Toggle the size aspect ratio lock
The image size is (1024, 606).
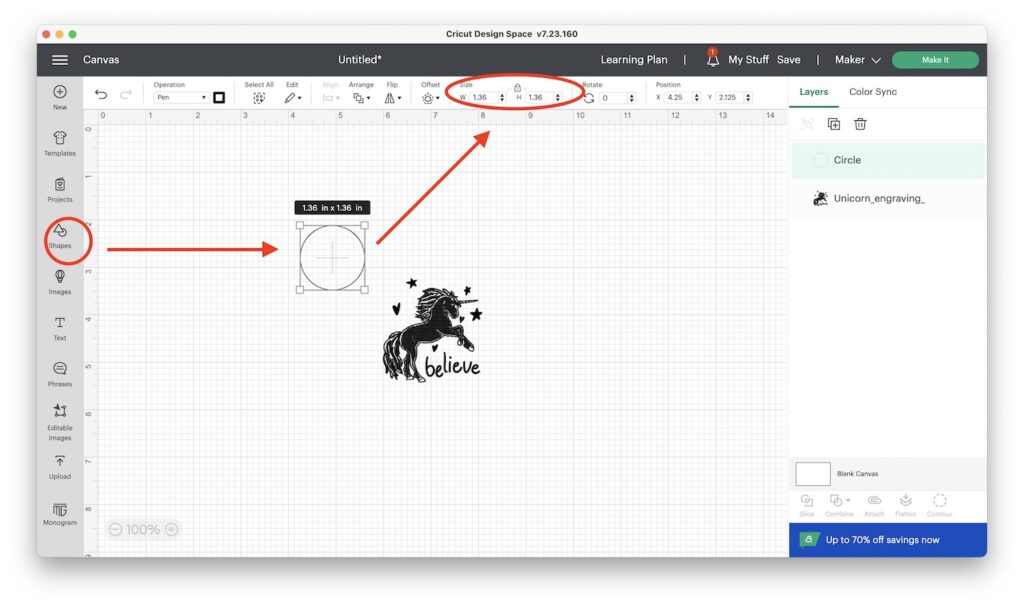517,88
